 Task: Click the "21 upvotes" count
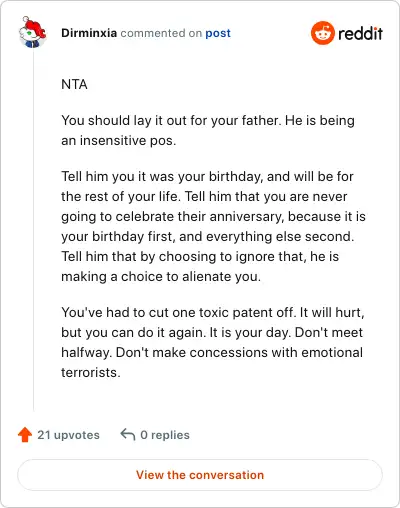tap(68, 435)
